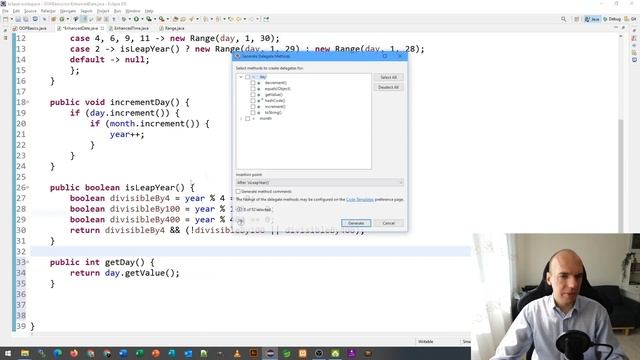Open Firefox from the taskbar

[x=74, y=353]
